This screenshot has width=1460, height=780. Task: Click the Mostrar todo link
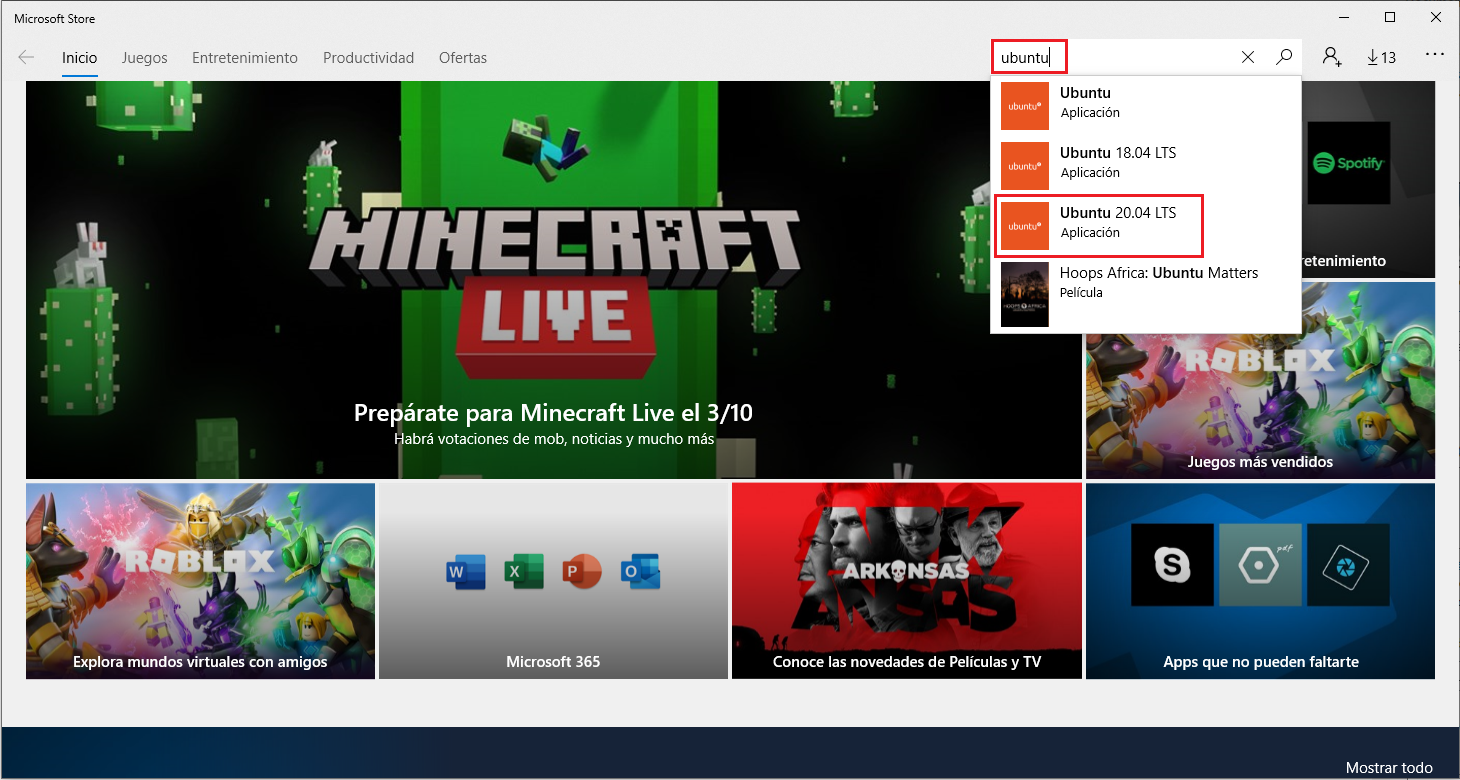(1388, 768)
